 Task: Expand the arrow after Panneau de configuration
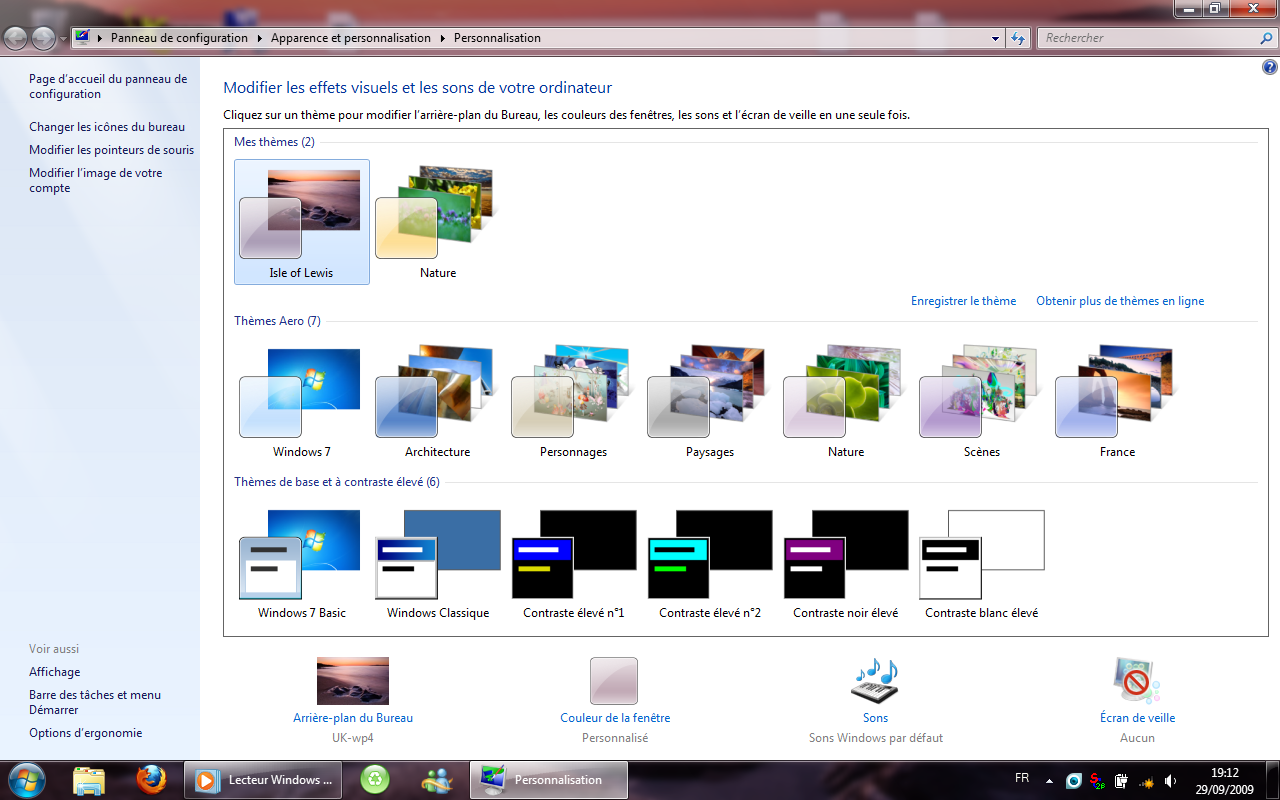click(259, 38)
